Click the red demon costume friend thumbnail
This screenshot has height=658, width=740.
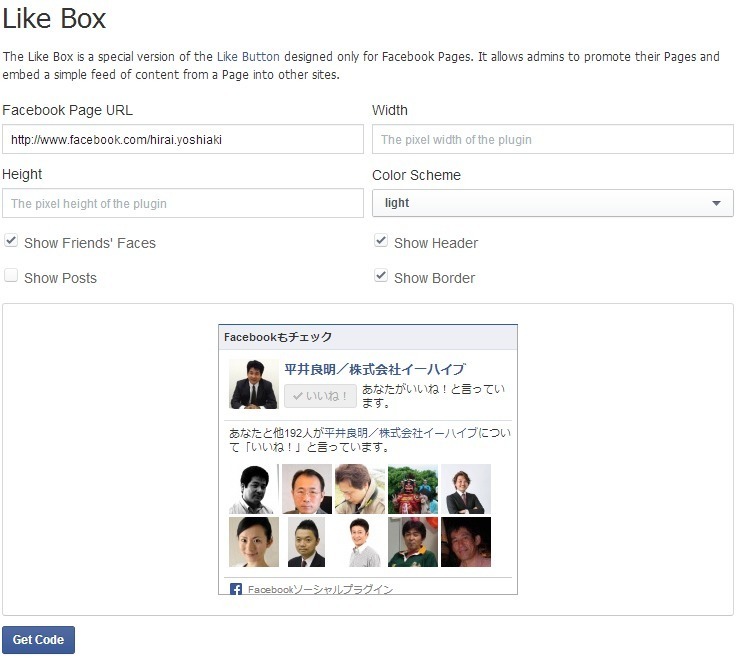pyautogui.click(x=413, y=489)
